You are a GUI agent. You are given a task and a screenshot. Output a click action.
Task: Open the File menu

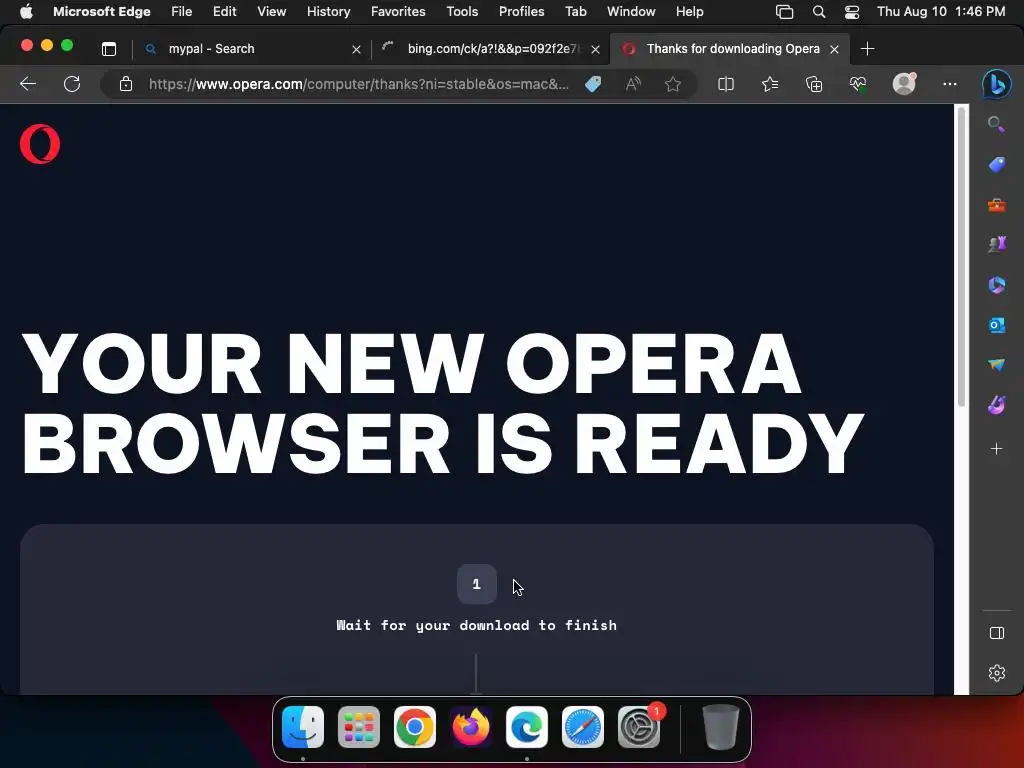click(x=182, y=11)
